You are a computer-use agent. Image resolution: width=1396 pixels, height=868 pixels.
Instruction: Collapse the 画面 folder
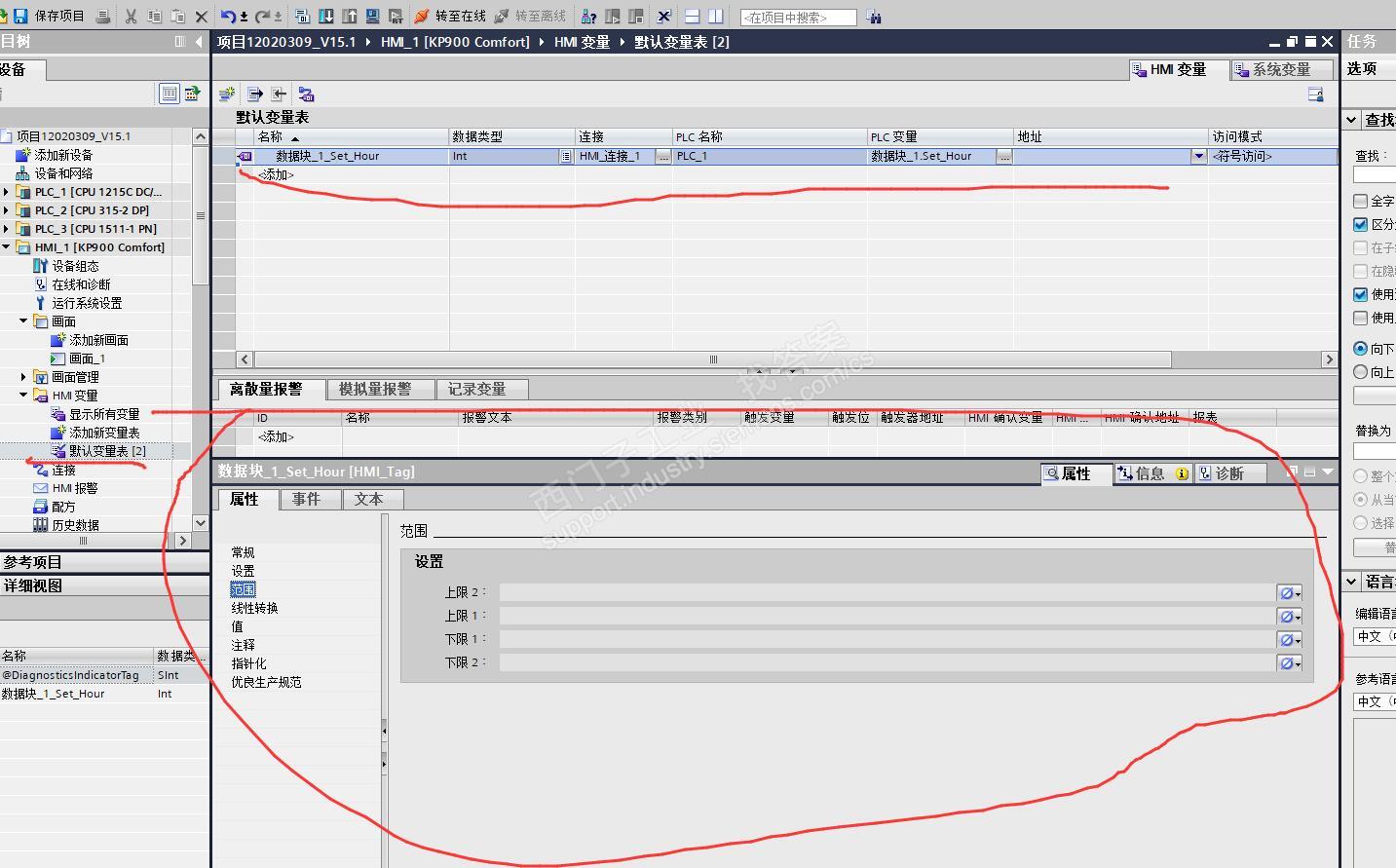click(x=24, y=321)
